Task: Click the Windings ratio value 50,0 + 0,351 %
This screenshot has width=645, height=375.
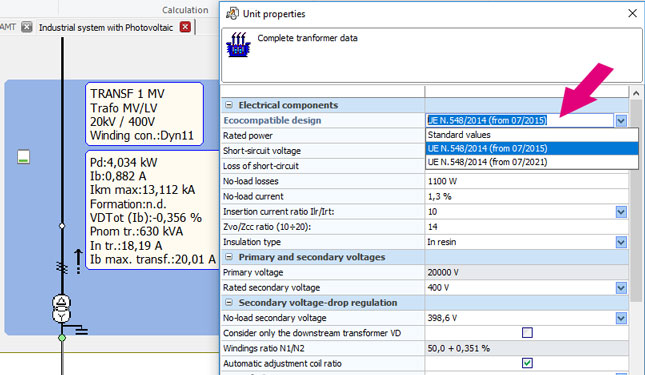Action: click(x=459, y=348)
